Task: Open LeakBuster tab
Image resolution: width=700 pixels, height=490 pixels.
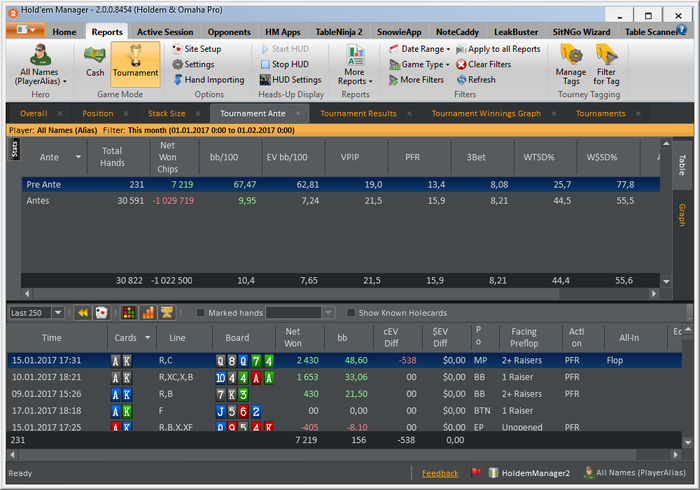Action: click(516, 32)
